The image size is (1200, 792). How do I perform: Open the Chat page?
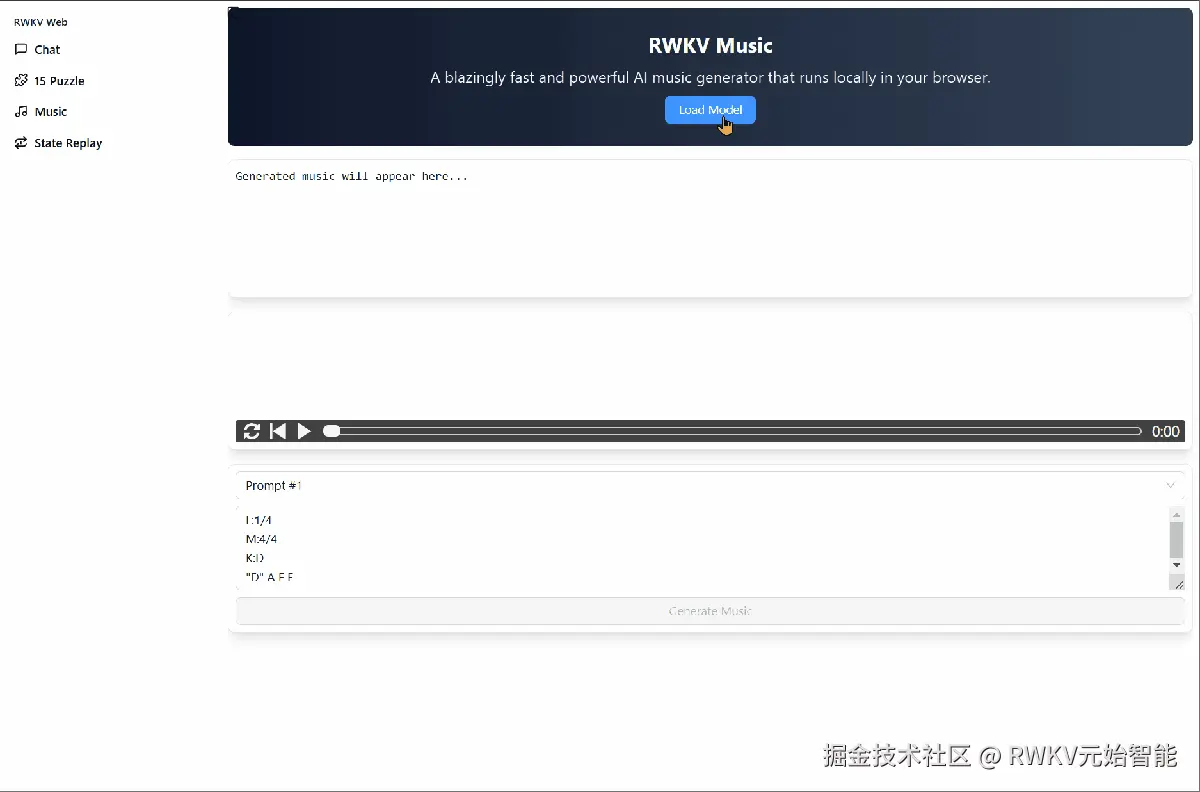pos(47,49)
